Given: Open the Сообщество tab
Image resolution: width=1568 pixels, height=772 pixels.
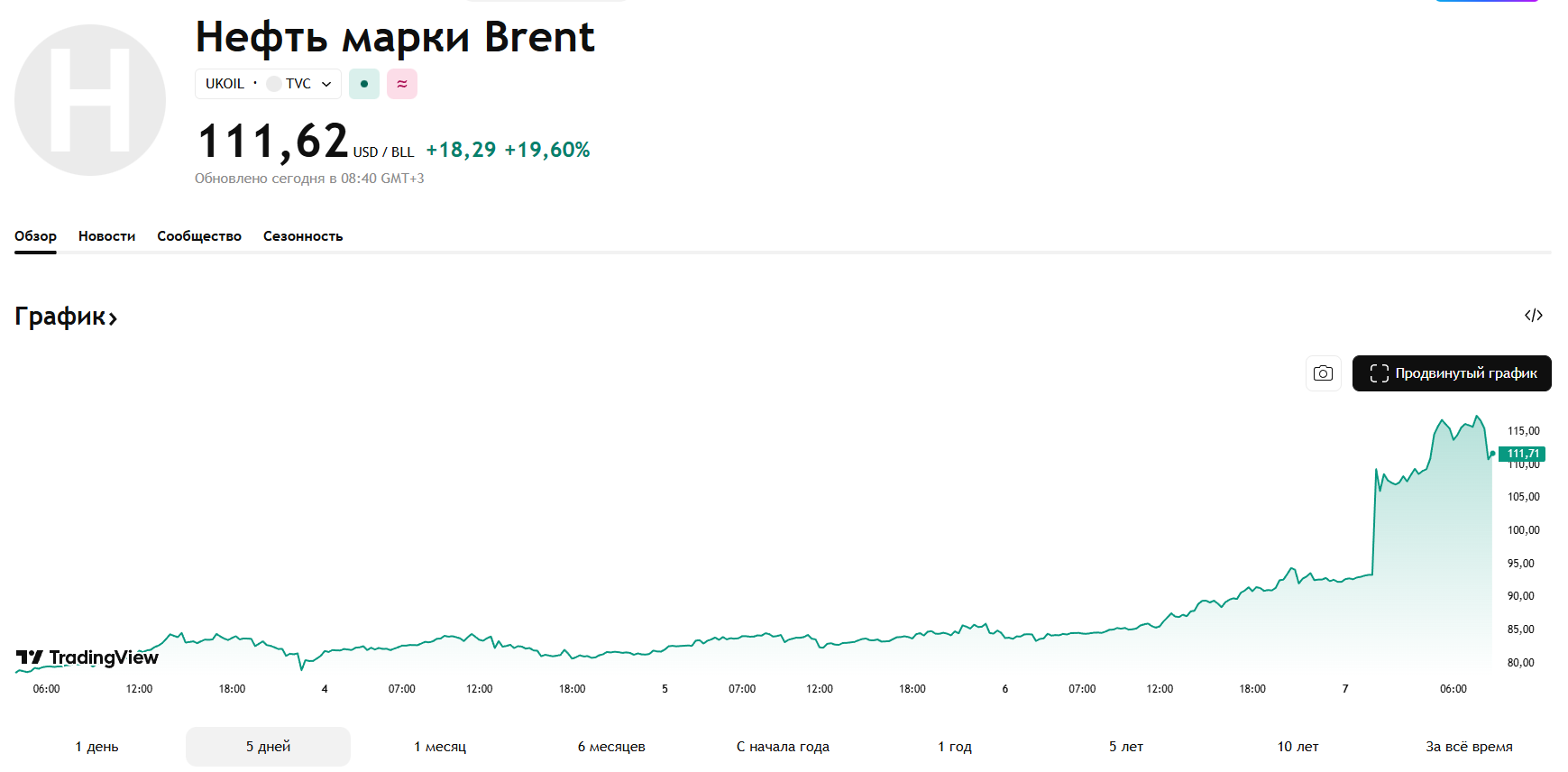Looking at the screenshot, I should (x=199, y=236).
